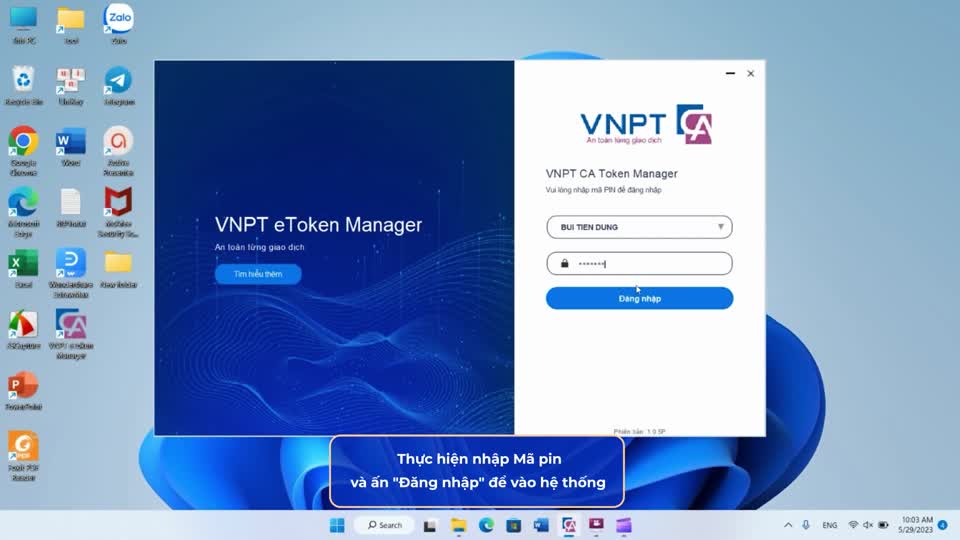This screenshot has width=960, height=540.
Task: Open the screen capture shortcut above PowerPoint
Action: 23,329
